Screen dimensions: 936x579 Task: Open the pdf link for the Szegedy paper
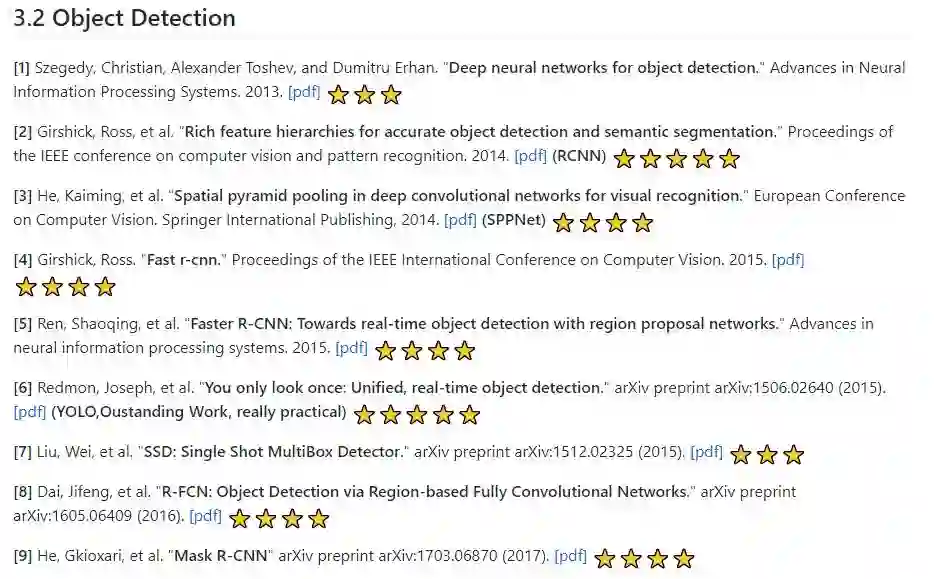point(304,92)
